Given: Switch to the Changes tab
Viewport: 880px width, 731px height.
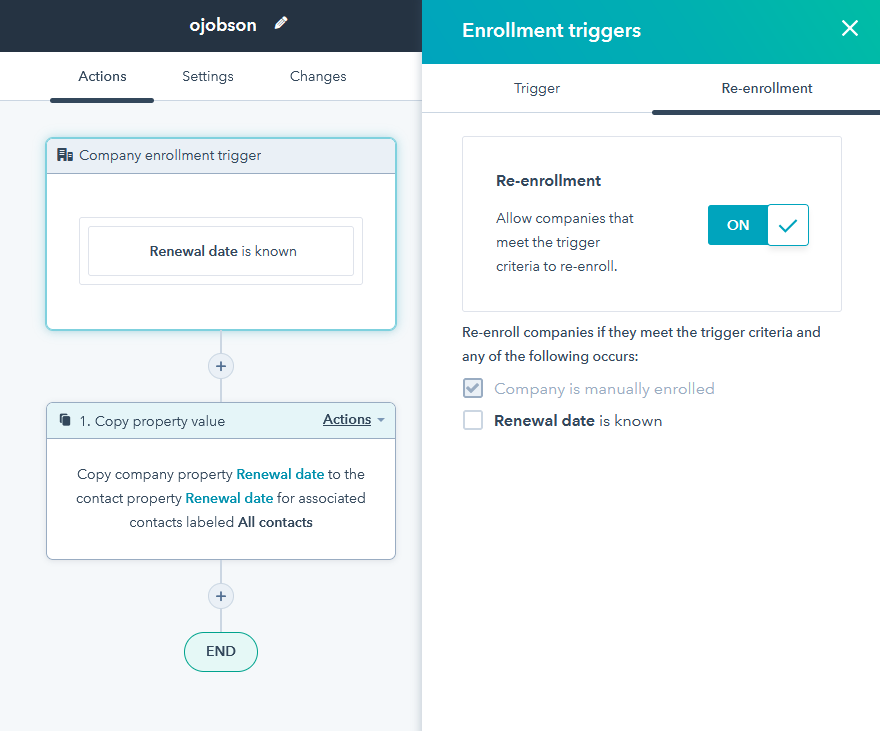Looking at the screenshot, I should [317, 76].
